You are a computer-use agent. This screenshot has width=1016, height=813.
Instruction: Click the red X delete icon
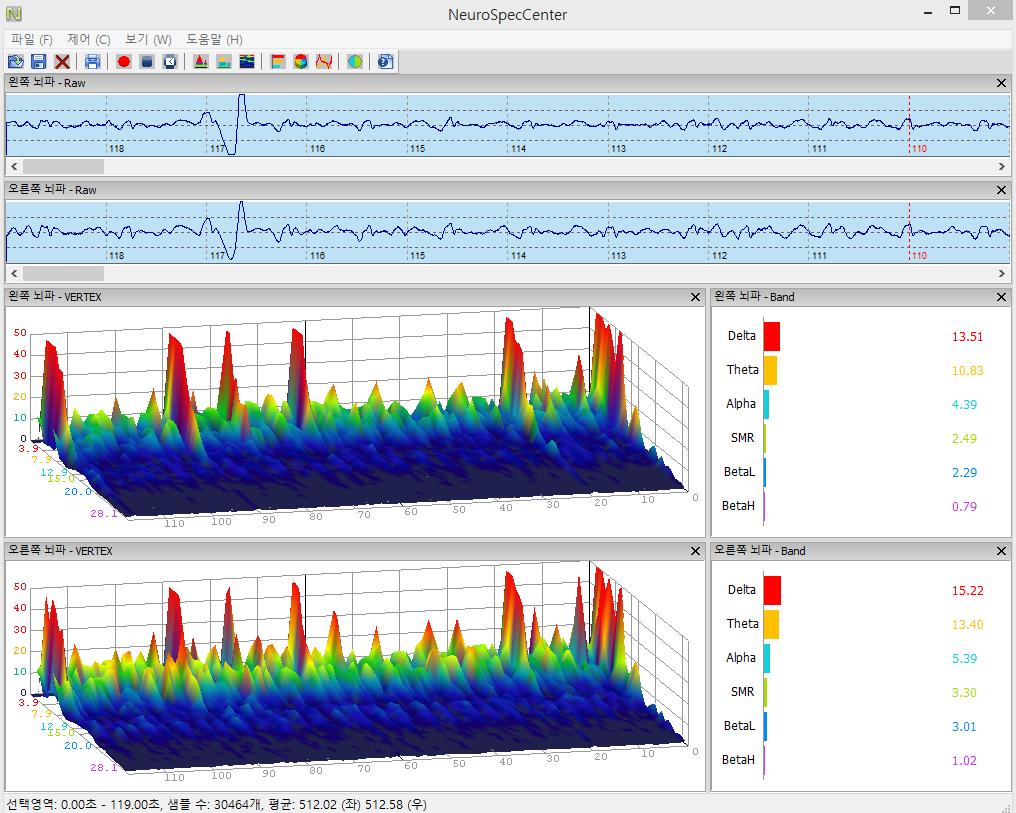tap(62, 62)
